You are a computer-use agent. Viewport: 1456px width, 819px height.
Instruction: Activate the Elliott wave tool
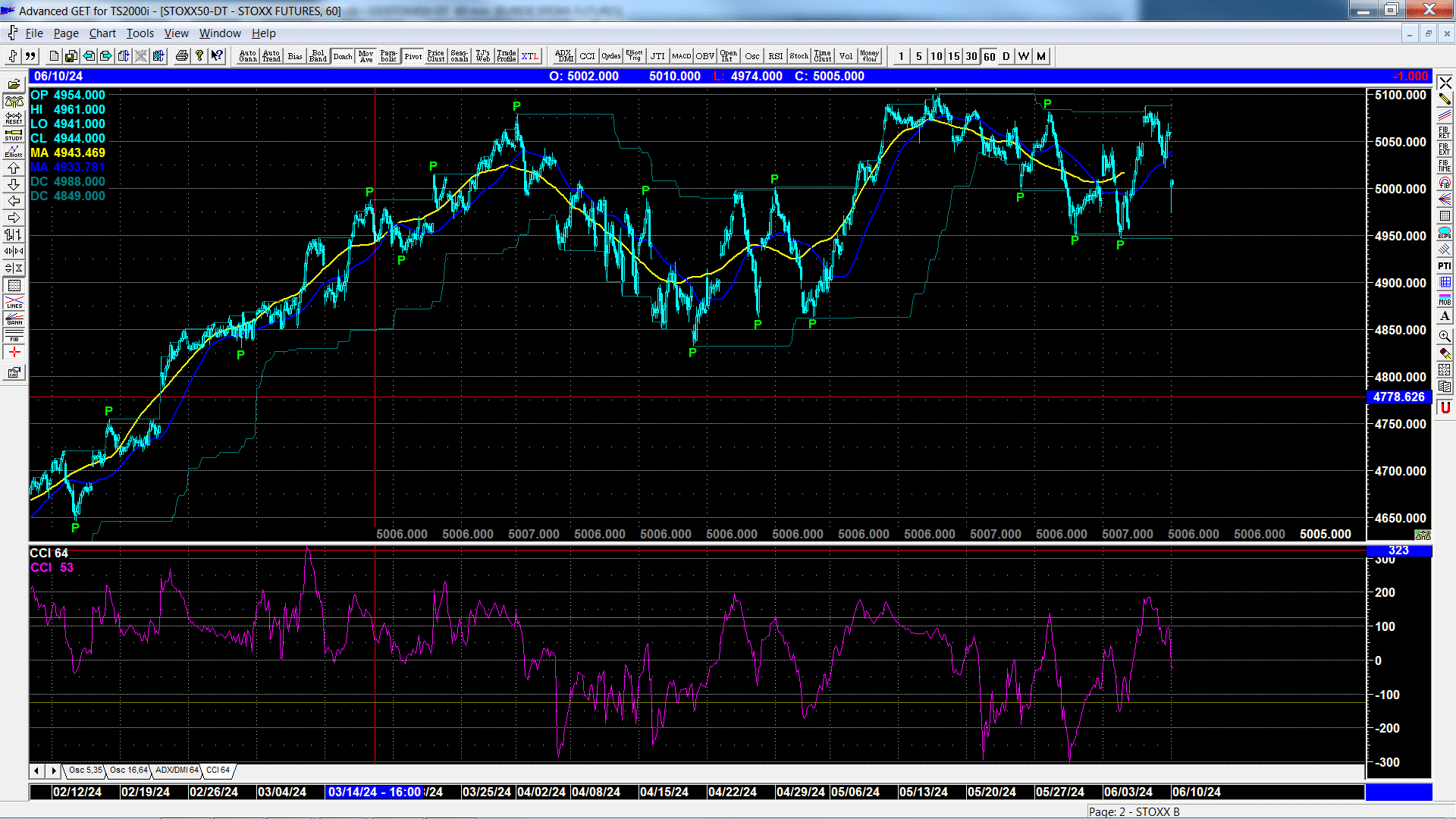(14, 151)
